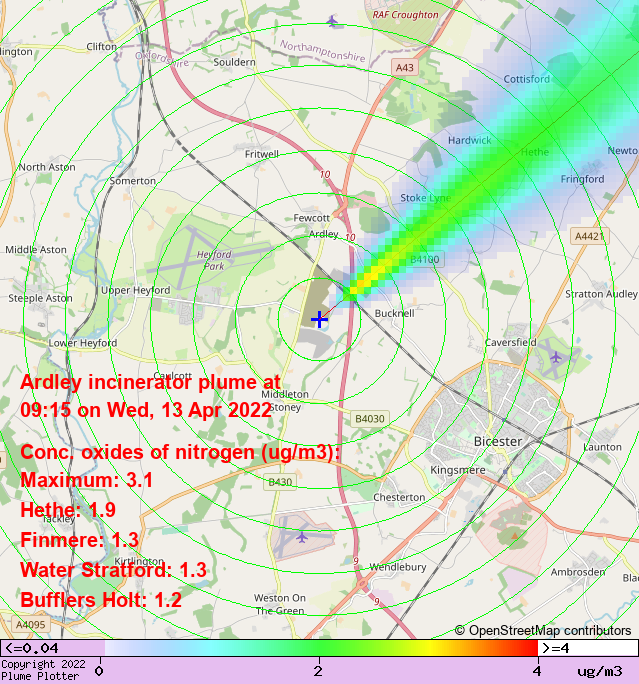Select the Hardwick label
This screenshot has width=639, height=684.
click(469, 140)
